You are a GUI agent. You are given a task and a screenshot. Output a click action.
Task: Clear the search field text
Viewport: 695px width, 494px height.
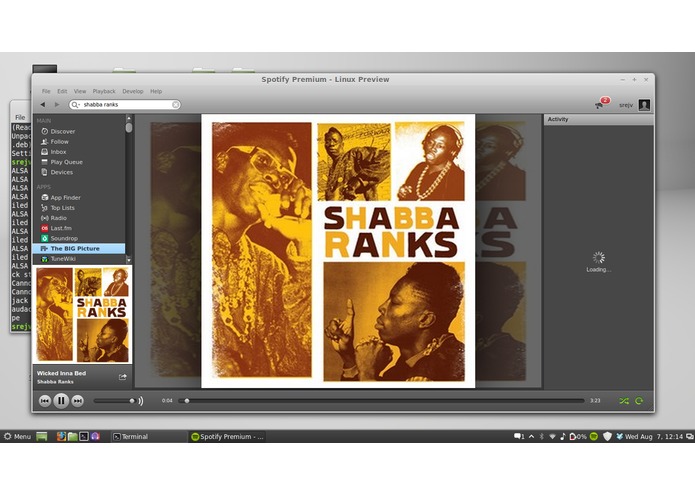176,105
